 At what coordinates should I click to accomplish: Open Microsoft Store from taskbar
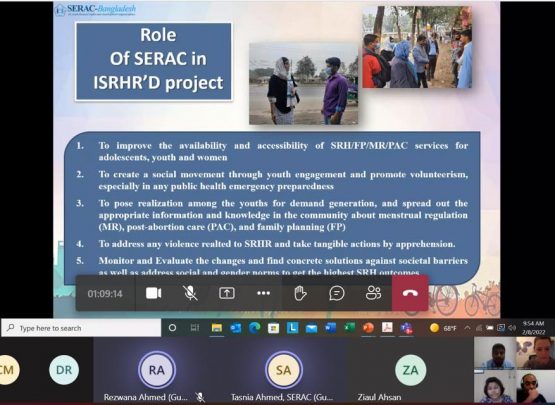[x=274, y=329]
